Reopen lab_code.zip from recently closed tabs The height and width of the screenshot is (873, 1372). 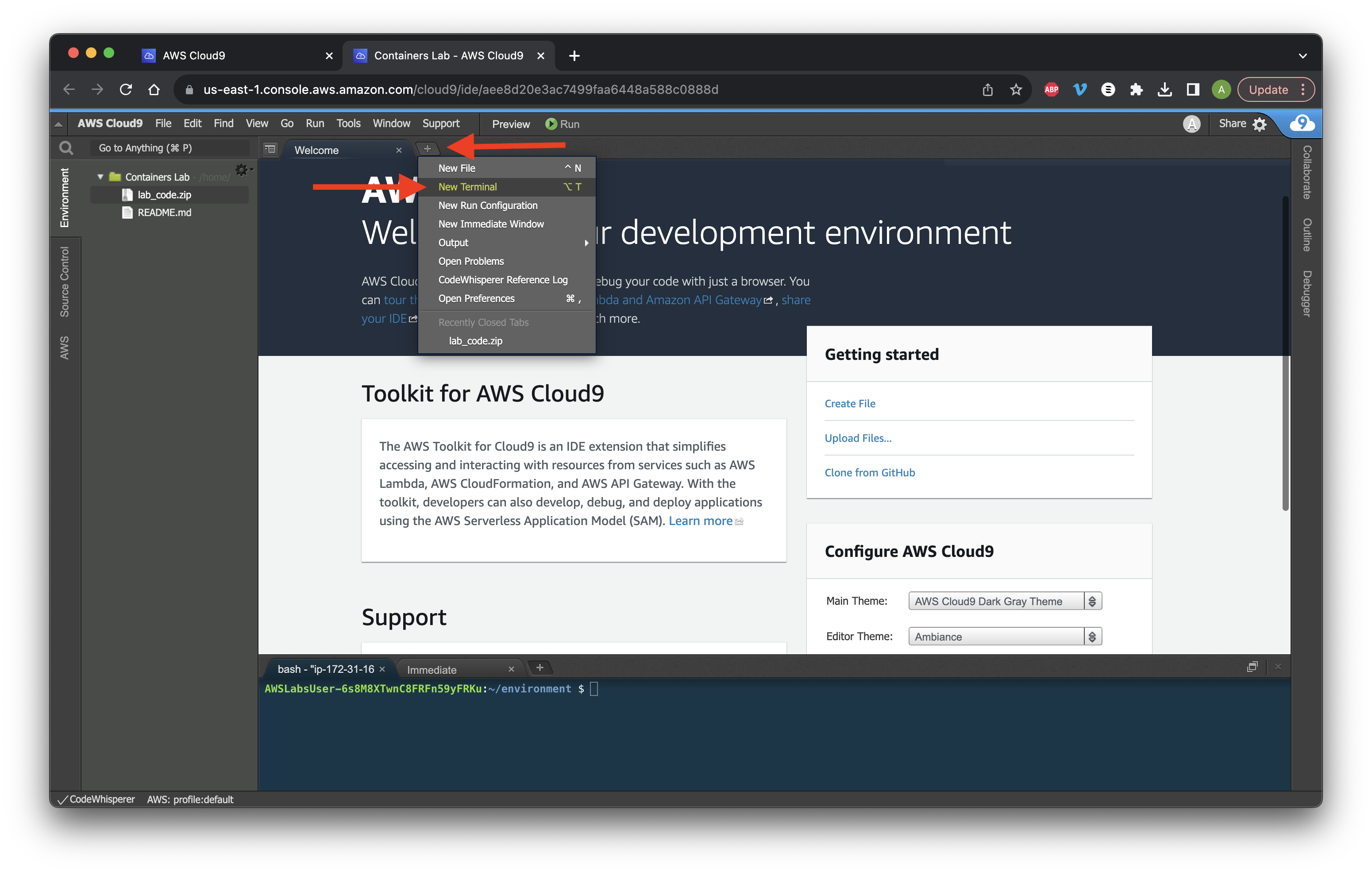click(x=506, y=341)
